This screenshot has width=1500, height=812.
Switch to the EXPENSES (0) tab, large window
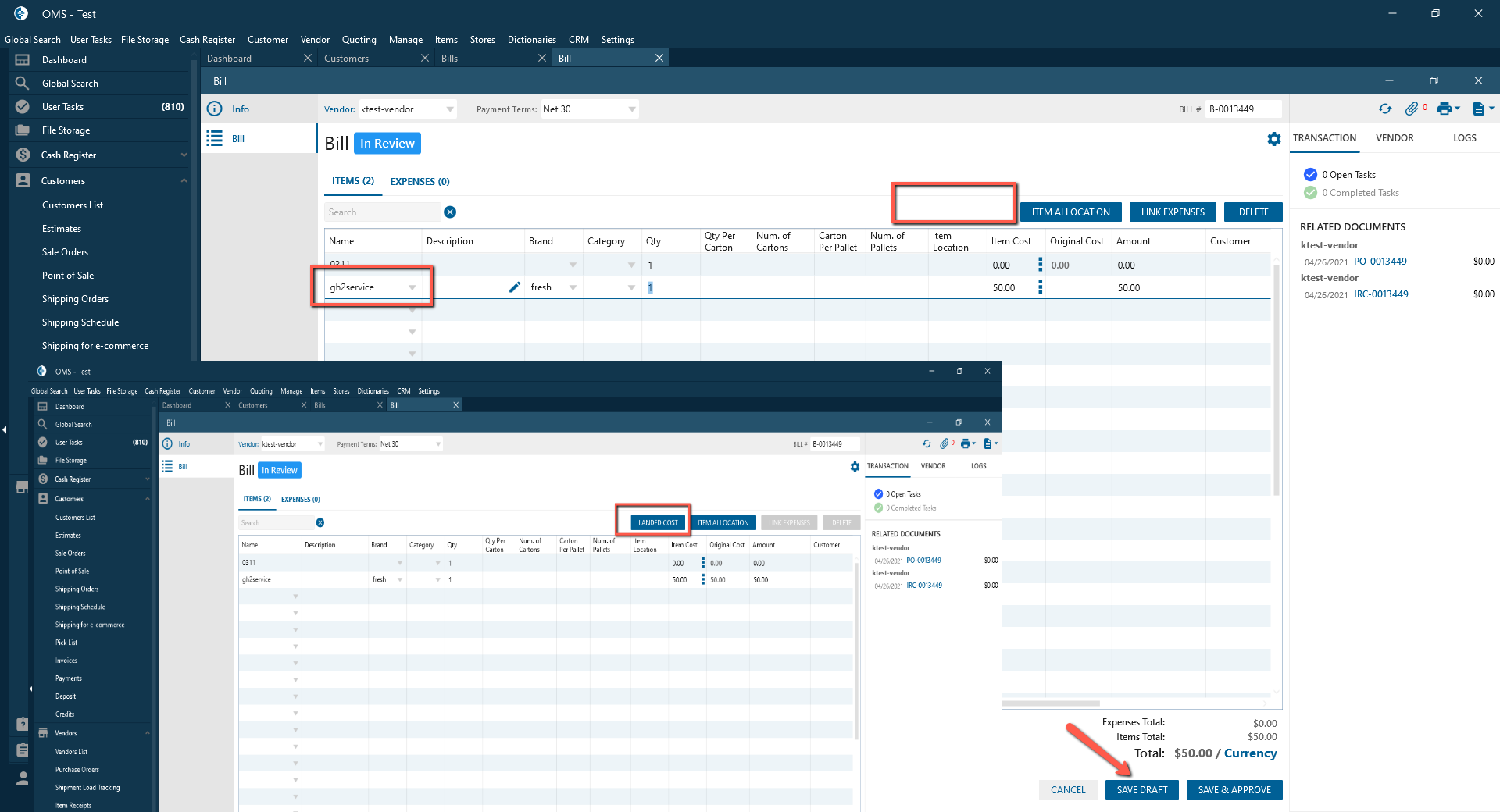(420, 182)
